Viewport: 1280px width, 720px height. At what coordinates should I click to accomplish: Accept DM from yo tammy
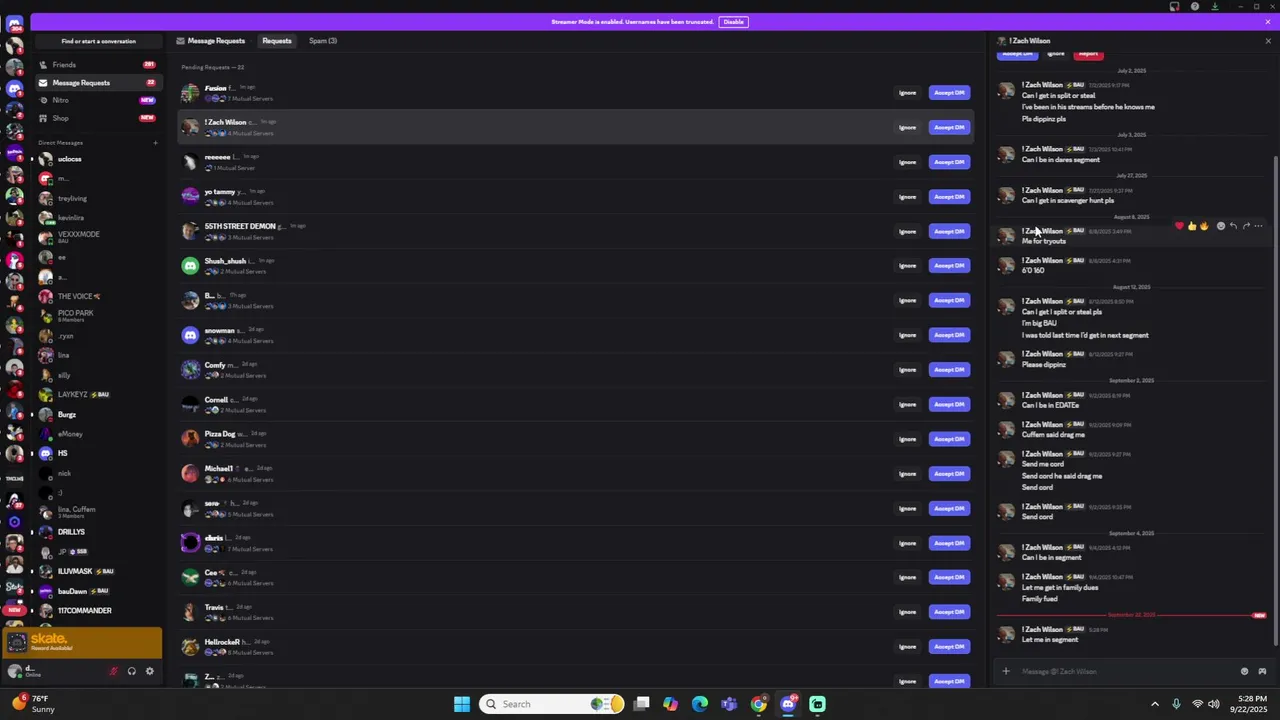pos(949,197)
